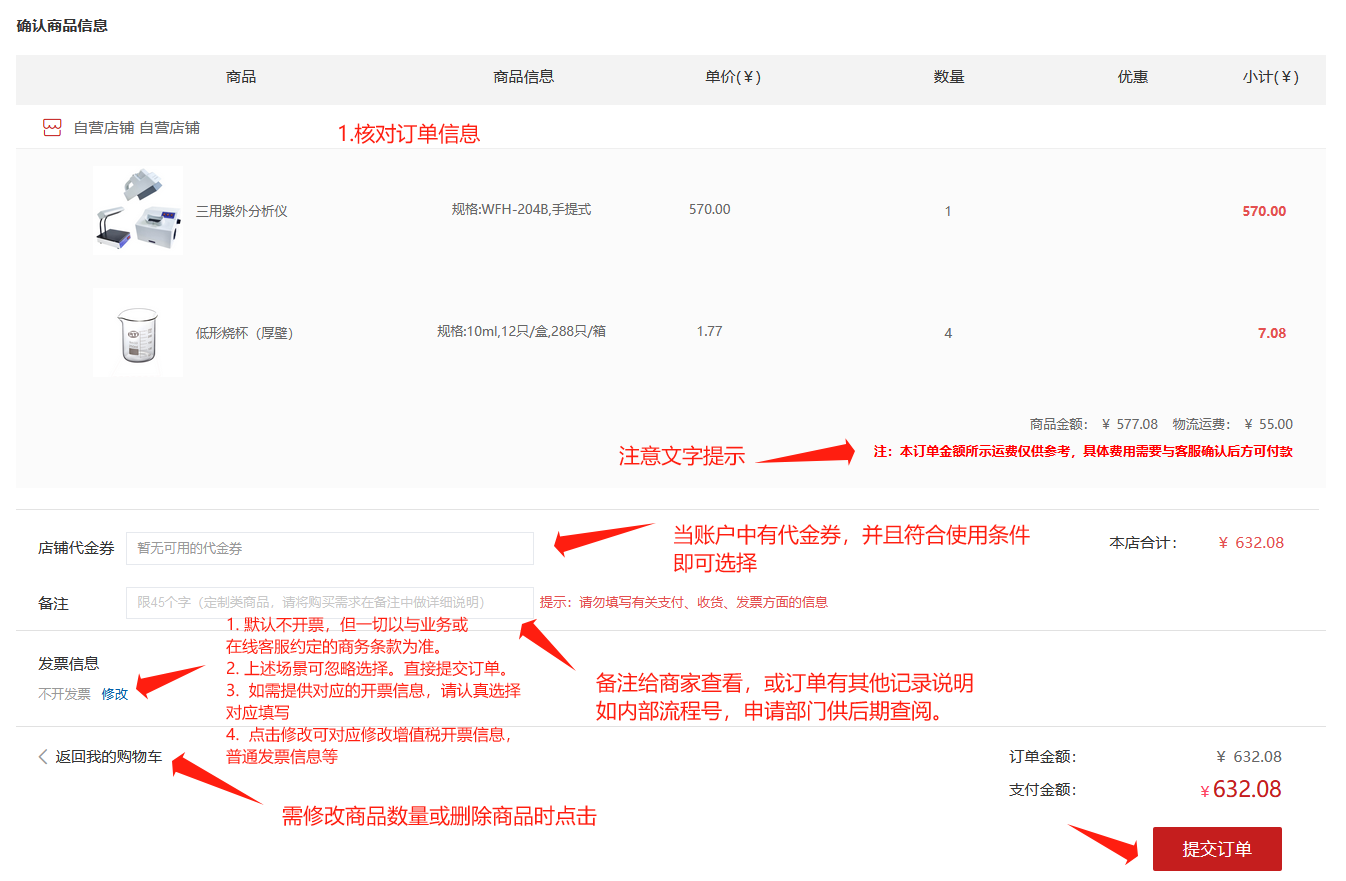This screenshot has width=1346, height=881.
Task: Click the 三用紫外分析仪 product name
Action: pos(241,211)
